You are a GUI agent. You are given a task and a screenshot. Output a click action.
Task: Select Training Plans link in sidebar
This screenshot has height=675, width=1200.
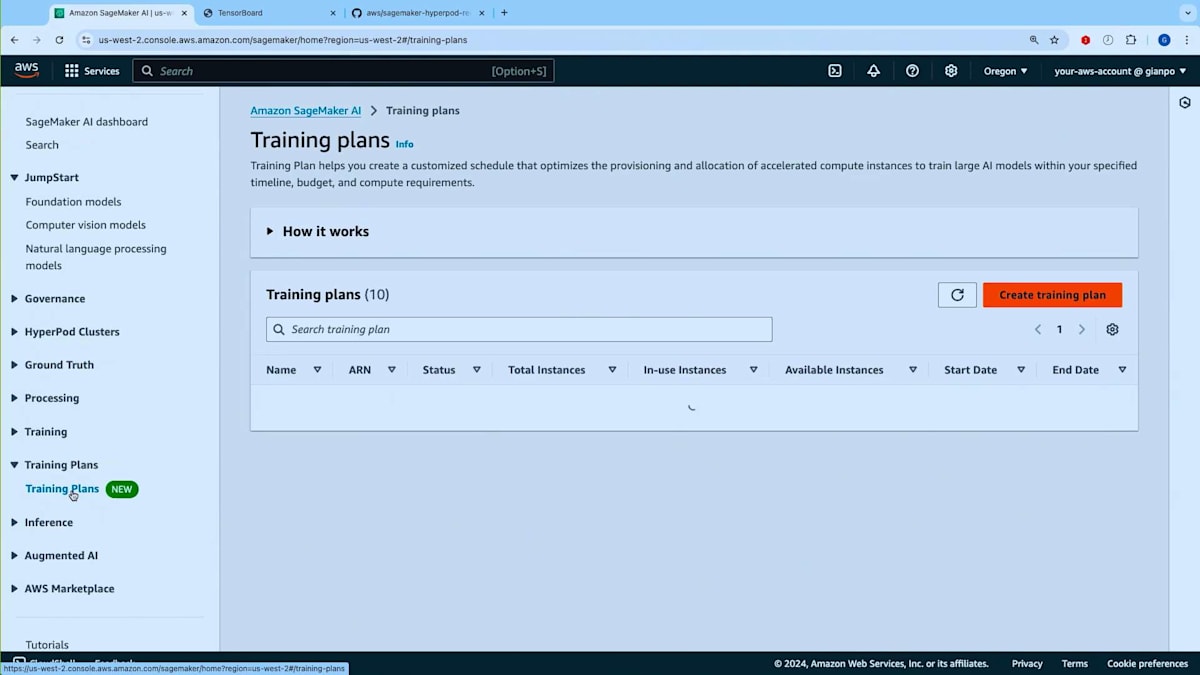62,489
